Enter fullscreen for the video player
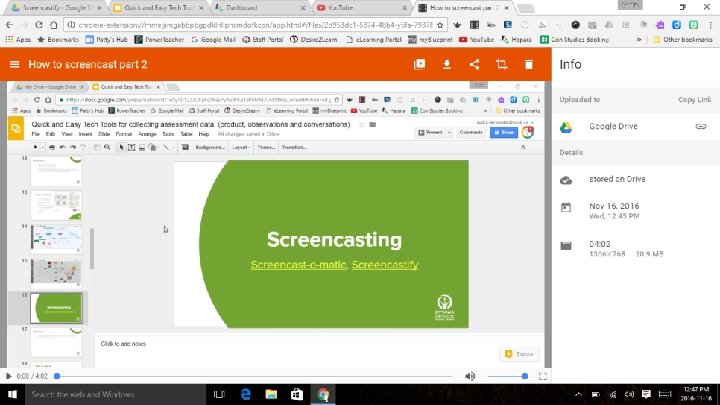Image resolution: width=720 pixels, height=405 pixels. [542, 376]
